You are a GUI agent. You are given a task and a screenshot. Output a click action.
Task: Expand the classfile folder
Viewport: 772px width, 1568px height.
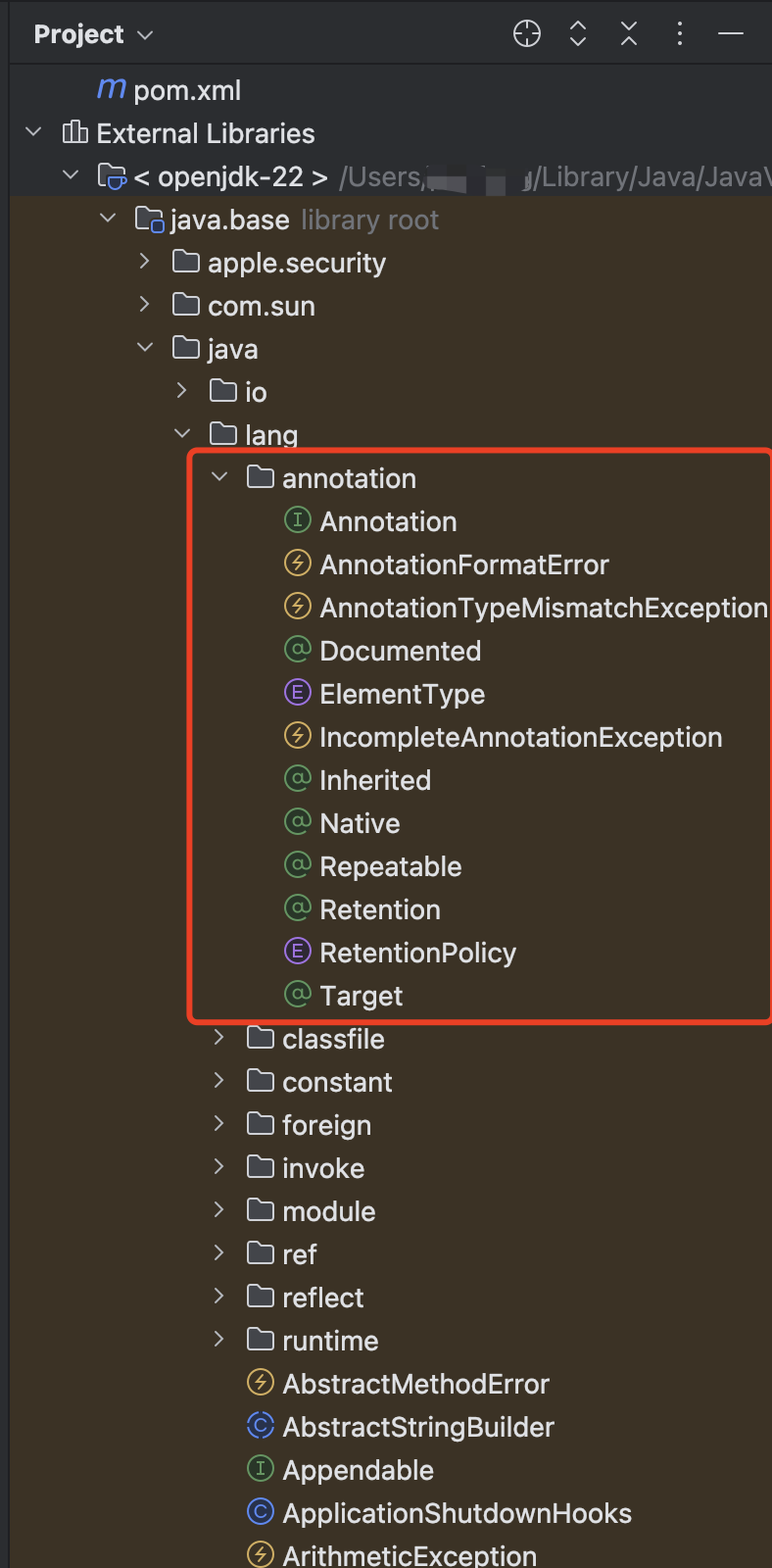(x=219, y=1038)
